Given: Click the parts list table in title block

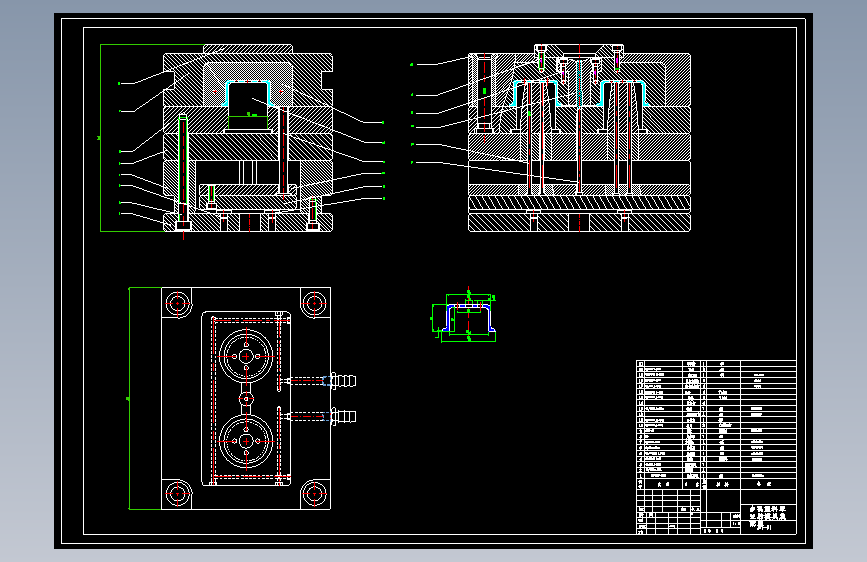Looking at the screenshot, I should click(x=716, y=425).
